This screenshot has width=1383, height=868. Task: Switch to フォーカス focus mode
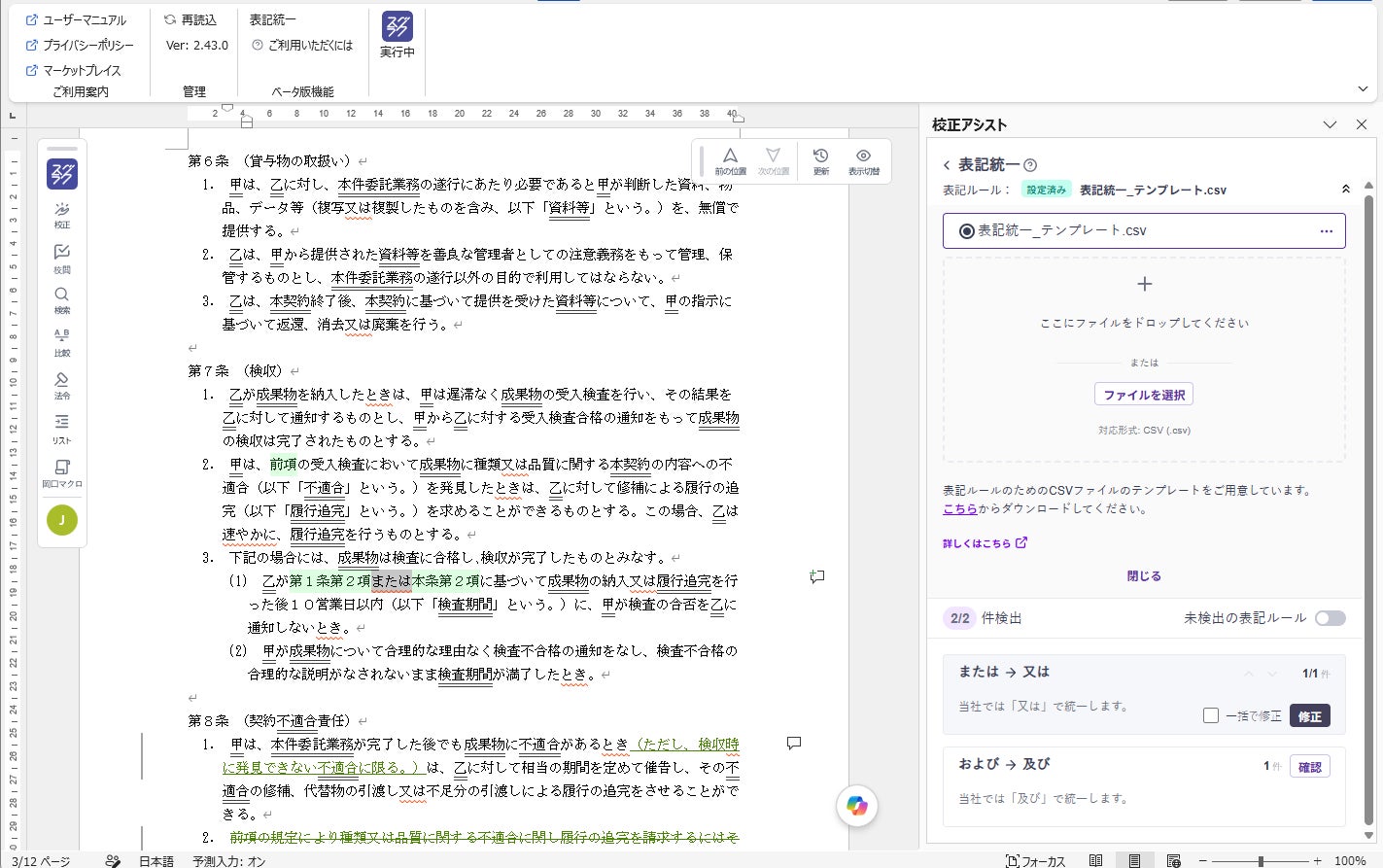(1035, 861)
